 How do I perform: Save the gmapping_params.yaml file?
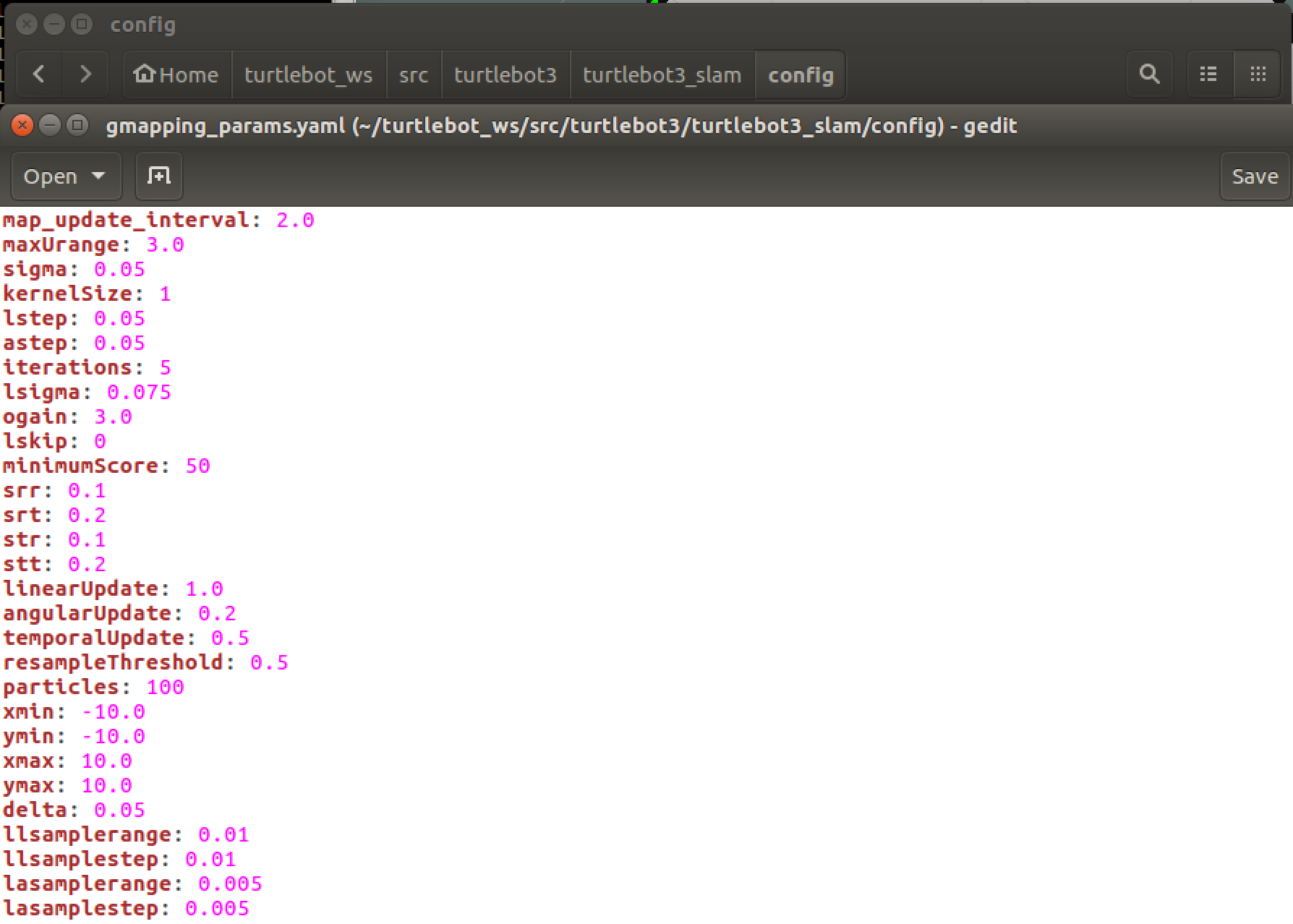[1255, 176]
